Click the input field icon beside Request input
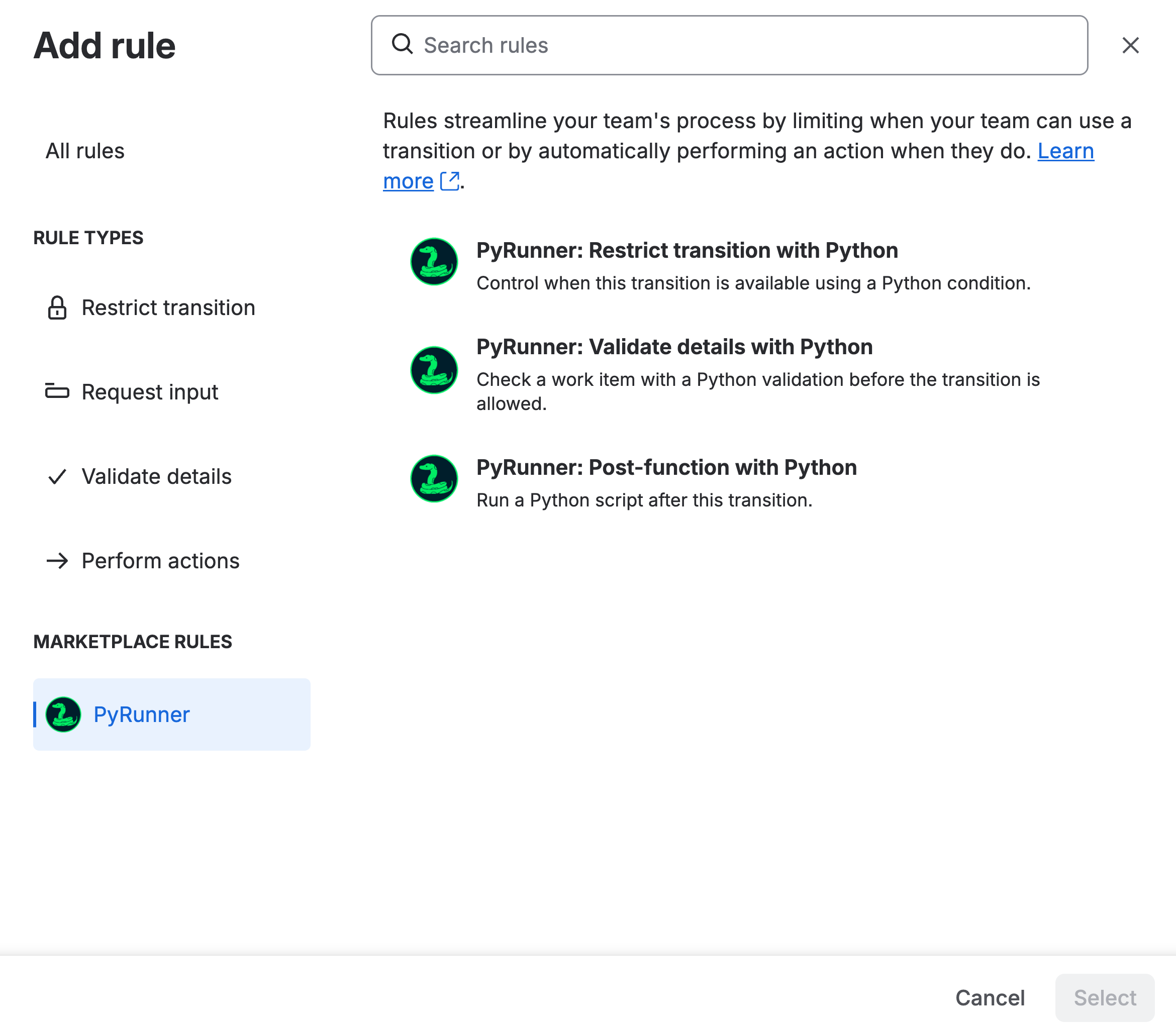The width and height of the screenshot is (1176, 1025). (x=57, y=392)
